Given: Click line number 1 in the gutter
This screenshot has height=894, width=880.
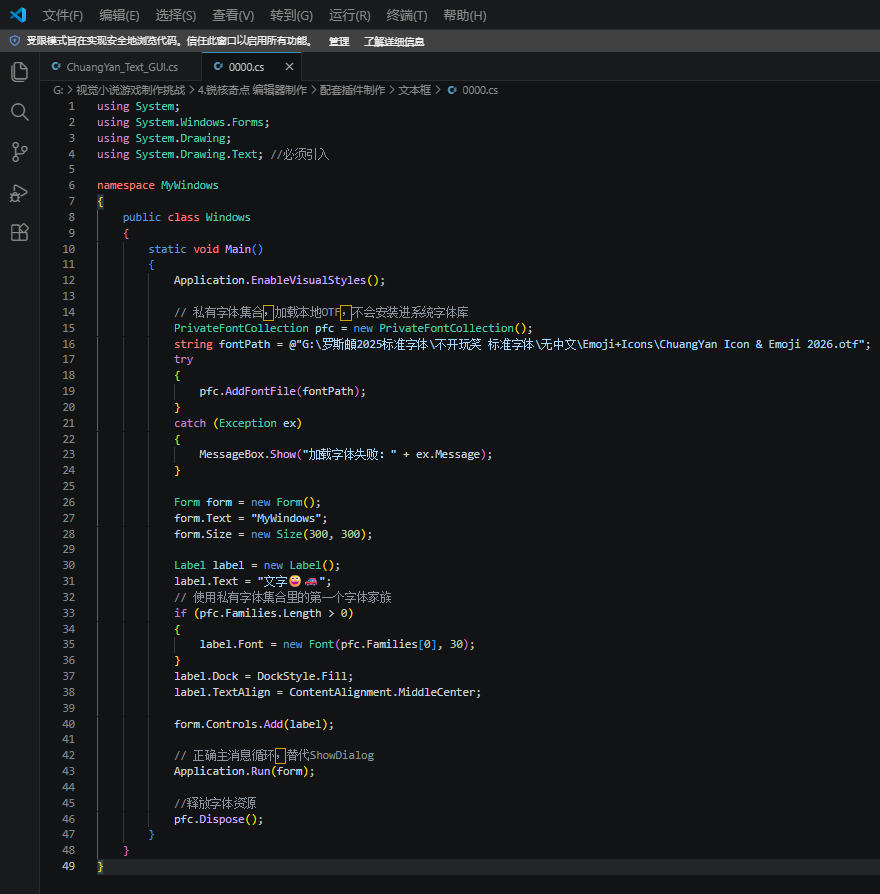Looking at the screenshot, I should click(71, 106).
